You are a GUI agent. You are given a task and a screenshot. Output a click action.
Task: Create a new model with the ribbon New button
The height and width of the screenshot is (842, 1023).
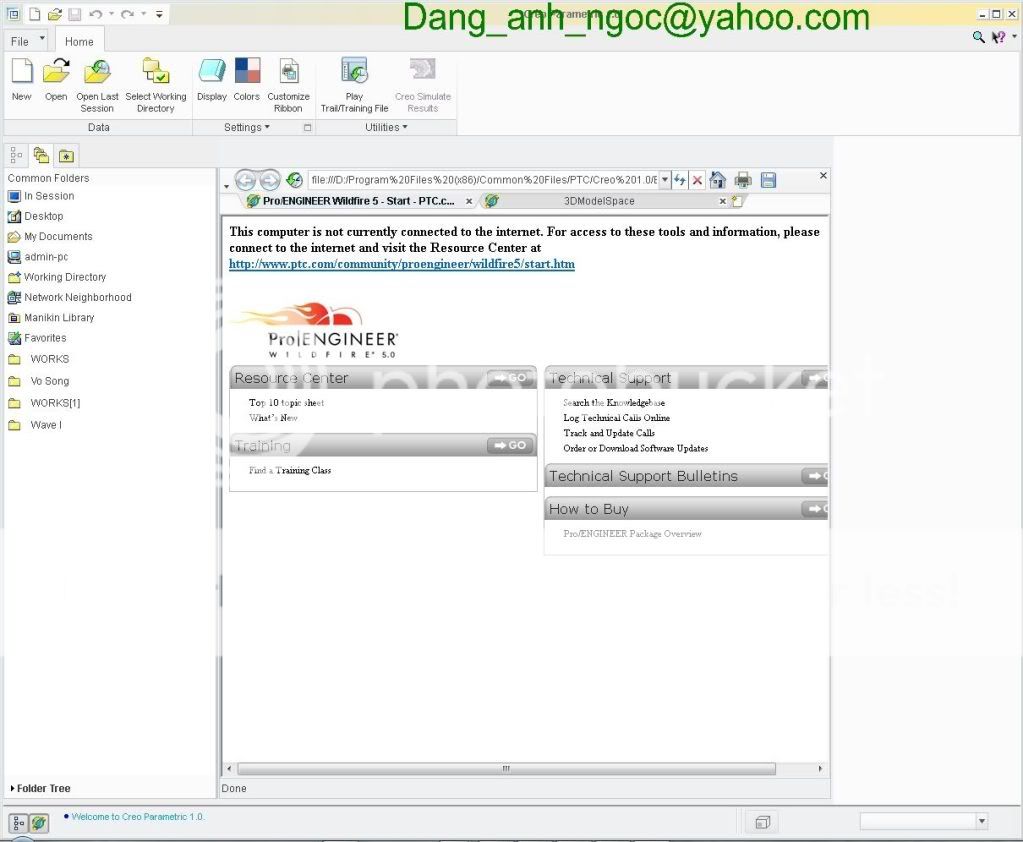click(22, 80)
